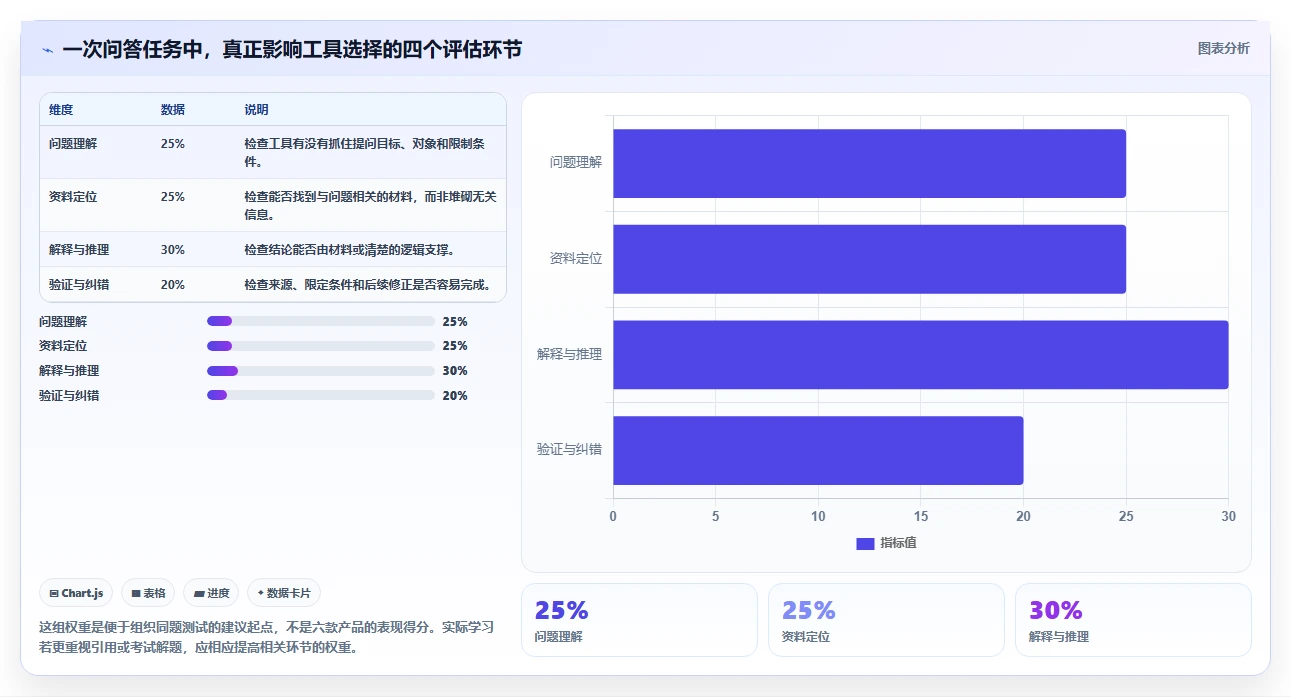Open the 25% 资料定位 data card
The image size is (1291, 697).
pyautogui.click(x=886, y=620)
